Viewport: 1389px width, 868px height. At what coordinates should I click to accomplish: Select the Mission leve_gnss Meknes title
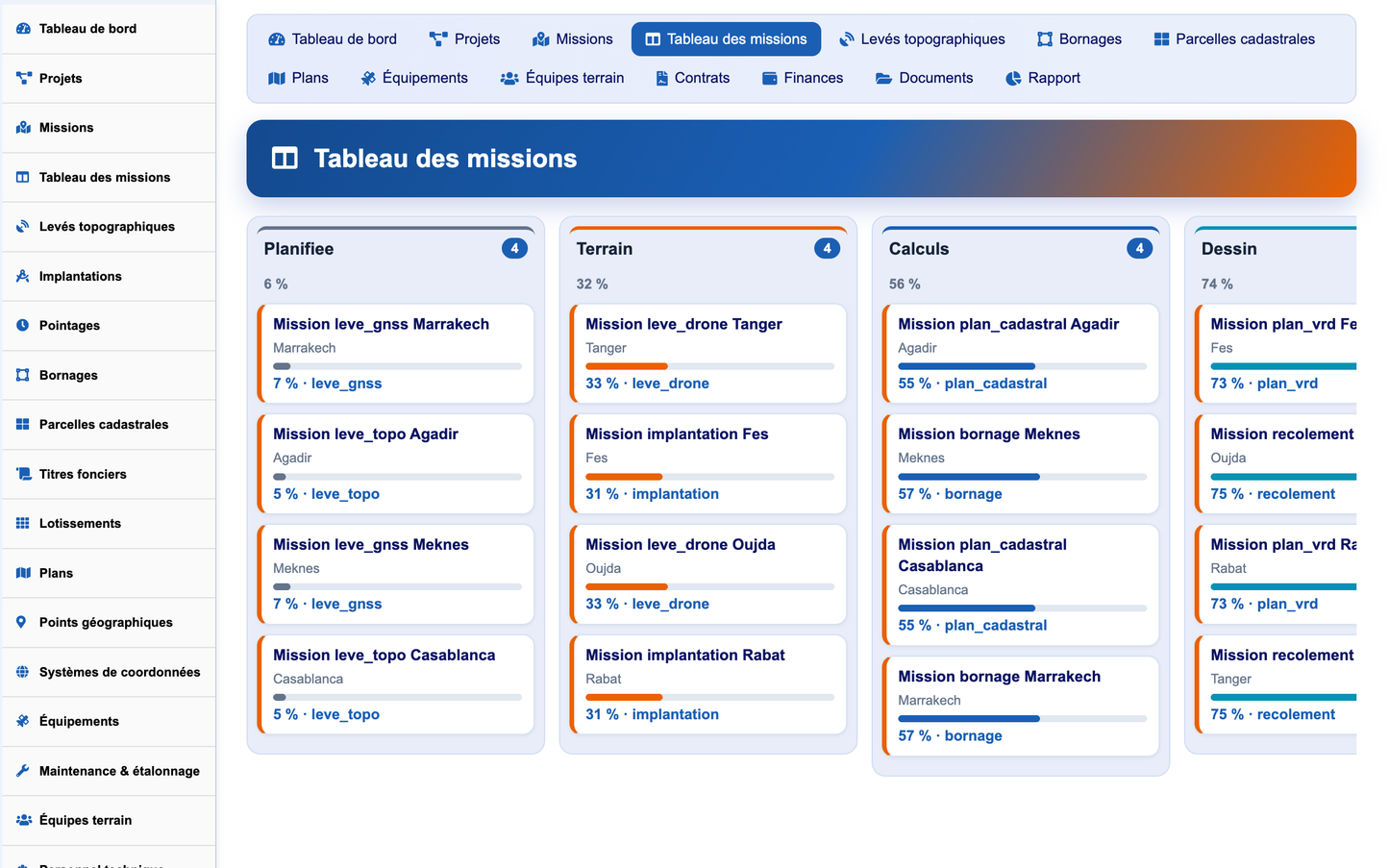click(x=371, y=545)
